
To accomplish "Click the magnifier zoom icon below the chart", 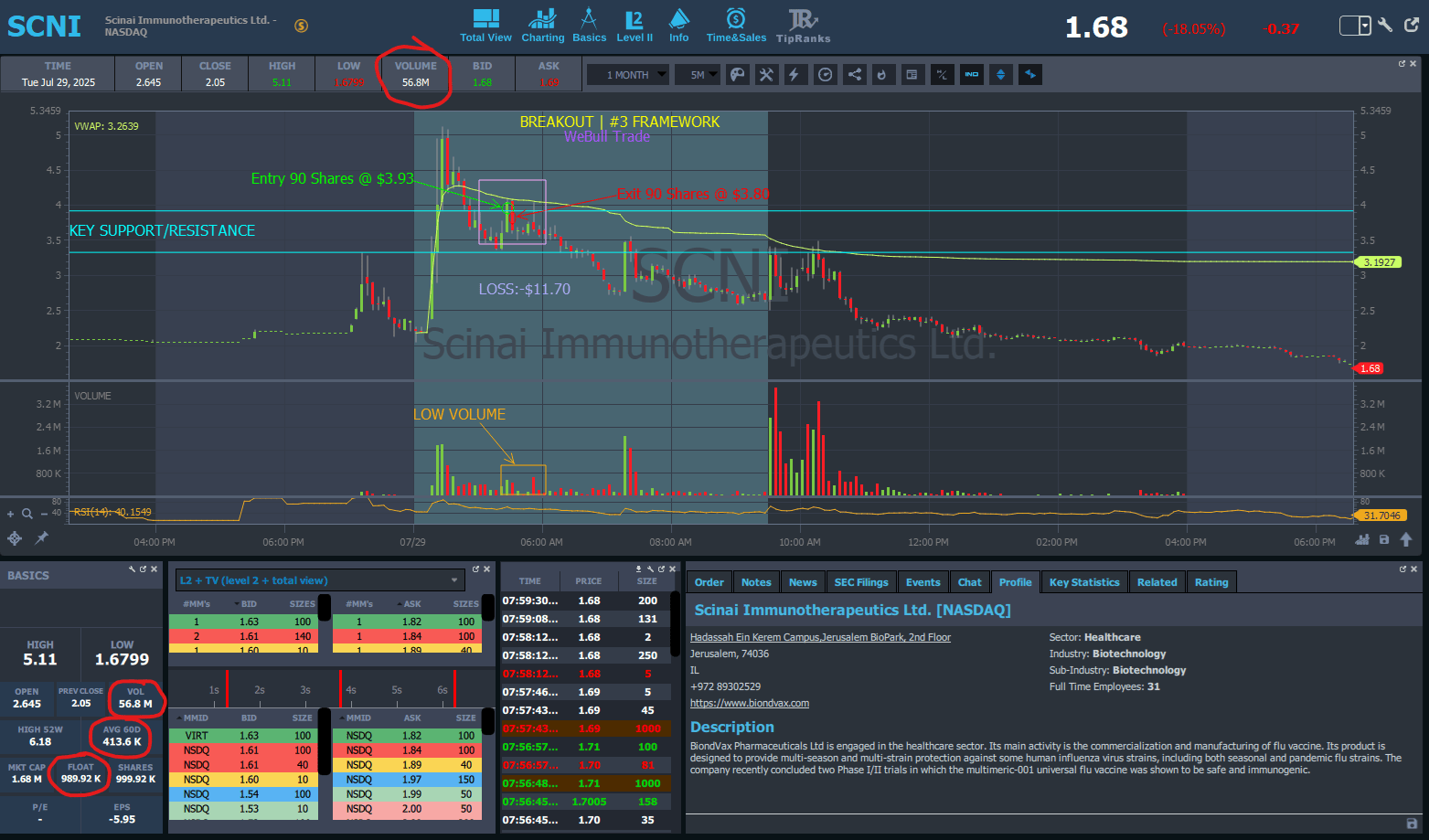I will pyautogui.click(x=27, y=514).
